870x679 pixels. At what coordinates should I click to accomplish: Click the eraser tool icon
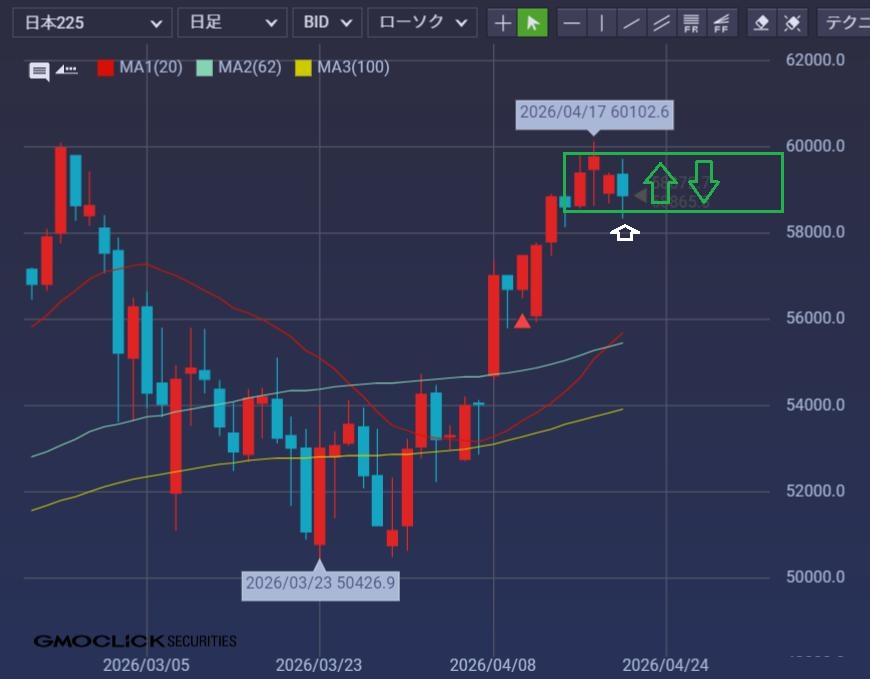762,23
